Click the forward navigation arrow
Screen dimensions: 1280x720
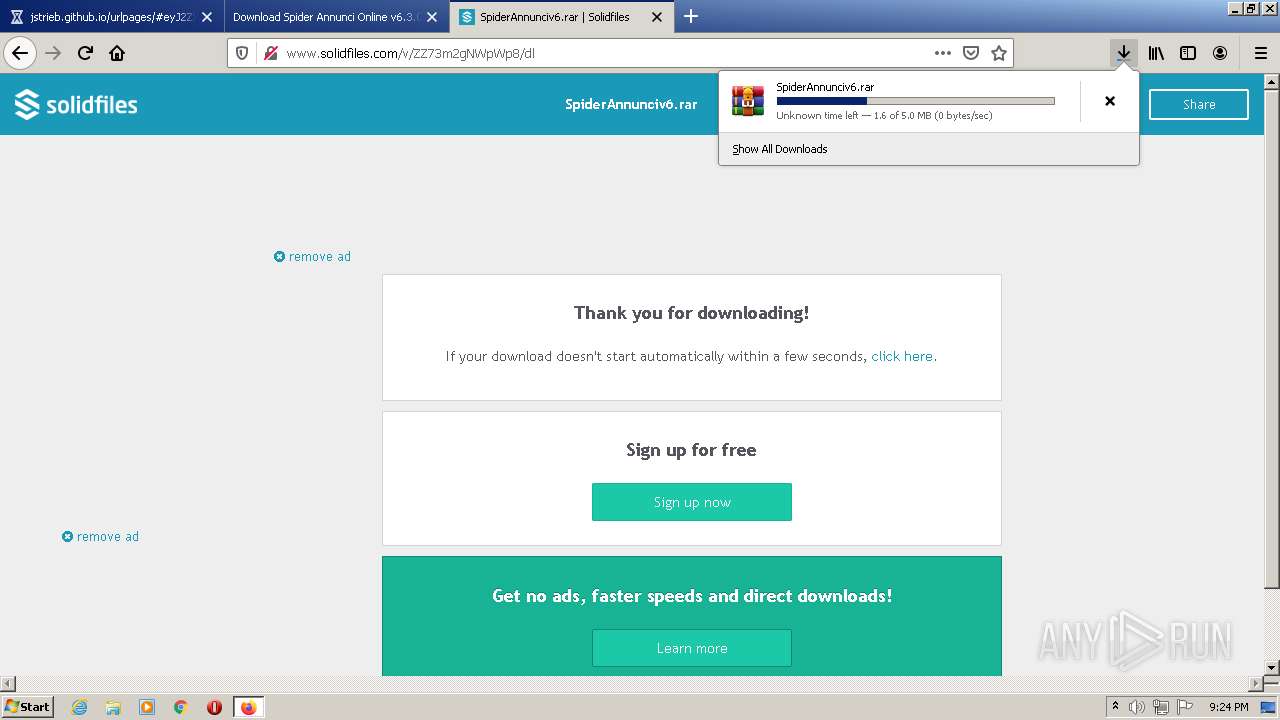(x=53, y=53)
